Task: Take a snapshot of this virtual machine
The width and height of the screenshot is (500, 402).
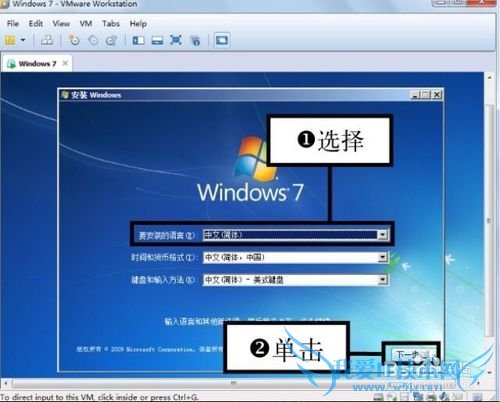Action: pyautogui.click(x=74, y=40)
